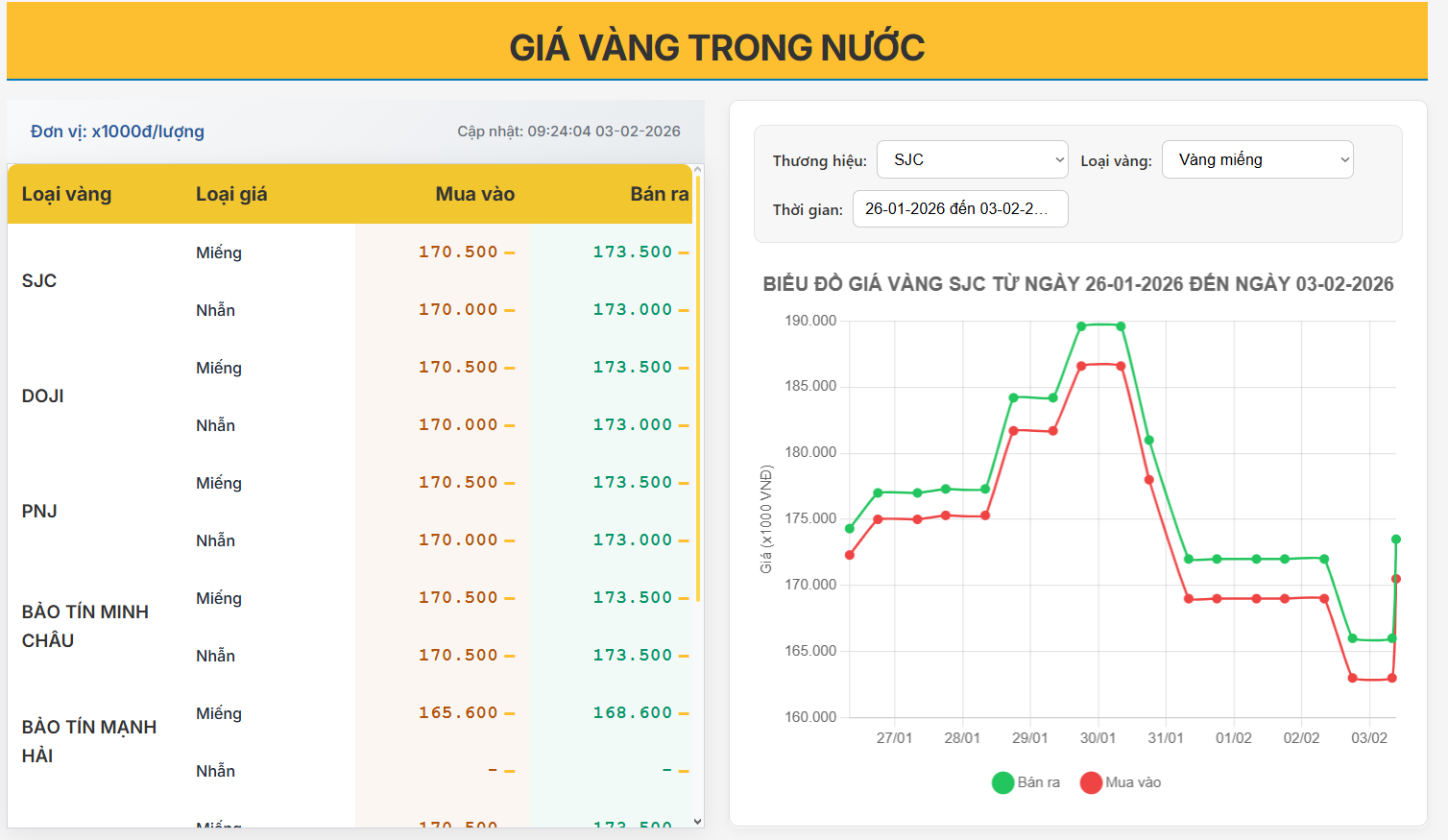
Task: Click SJC Nhẫn sell price 173.000
Action: [x=633, y=309]
